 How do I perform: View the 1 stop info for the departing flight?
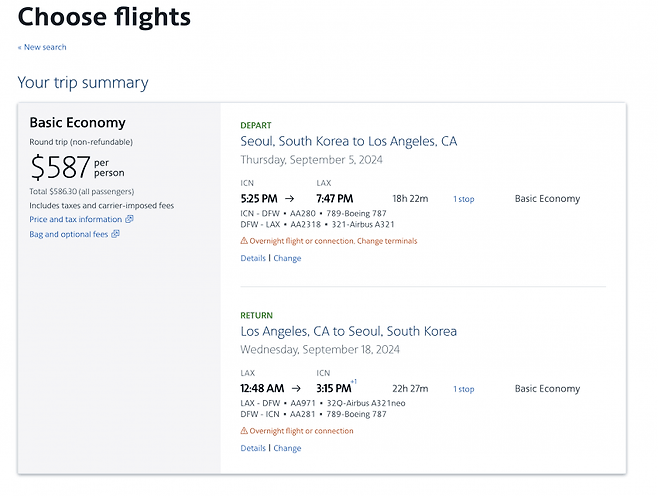coord(464,199)
